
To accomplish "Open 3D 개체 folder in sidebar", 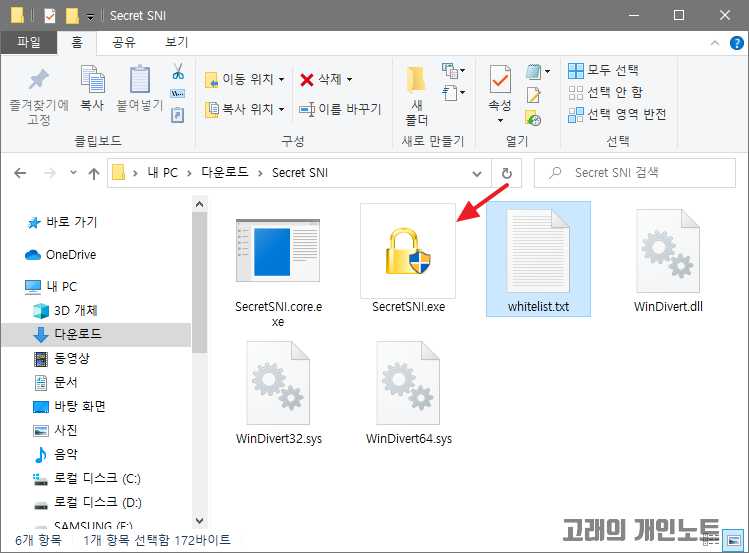I will (x=65, y=310).
